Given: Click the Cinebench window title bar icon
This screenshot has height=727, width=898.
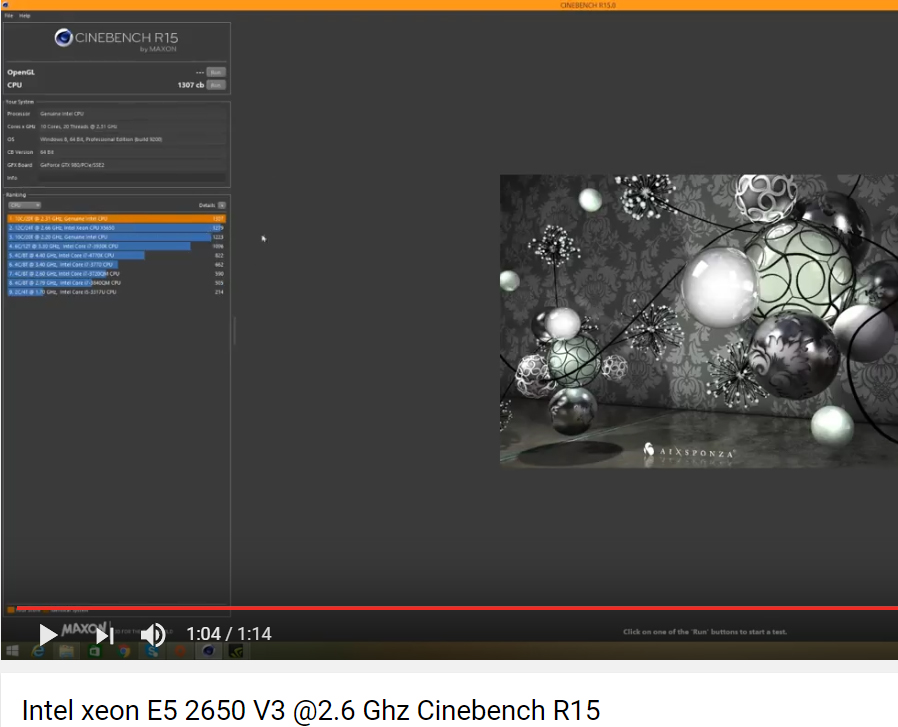Looking at the screenshot, I should tap(5, 5).
